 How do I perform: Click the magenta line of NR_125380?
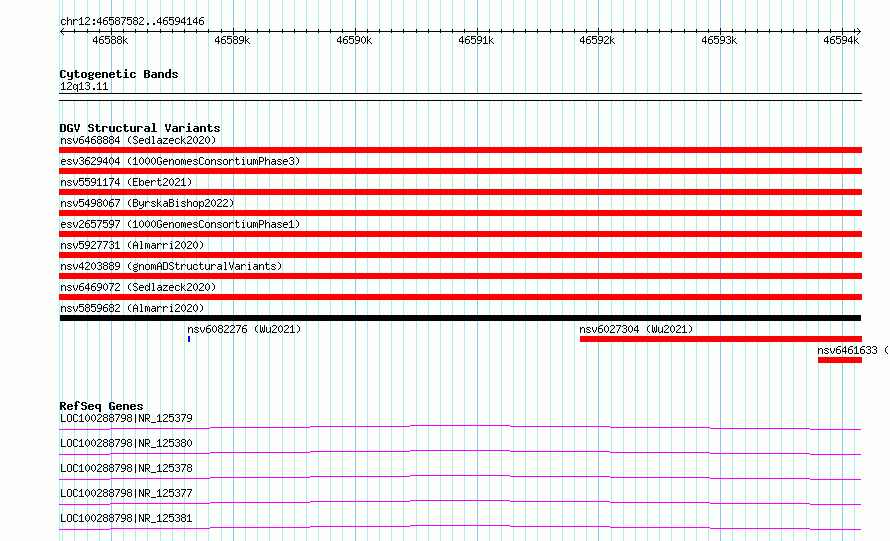pos(460,452)
